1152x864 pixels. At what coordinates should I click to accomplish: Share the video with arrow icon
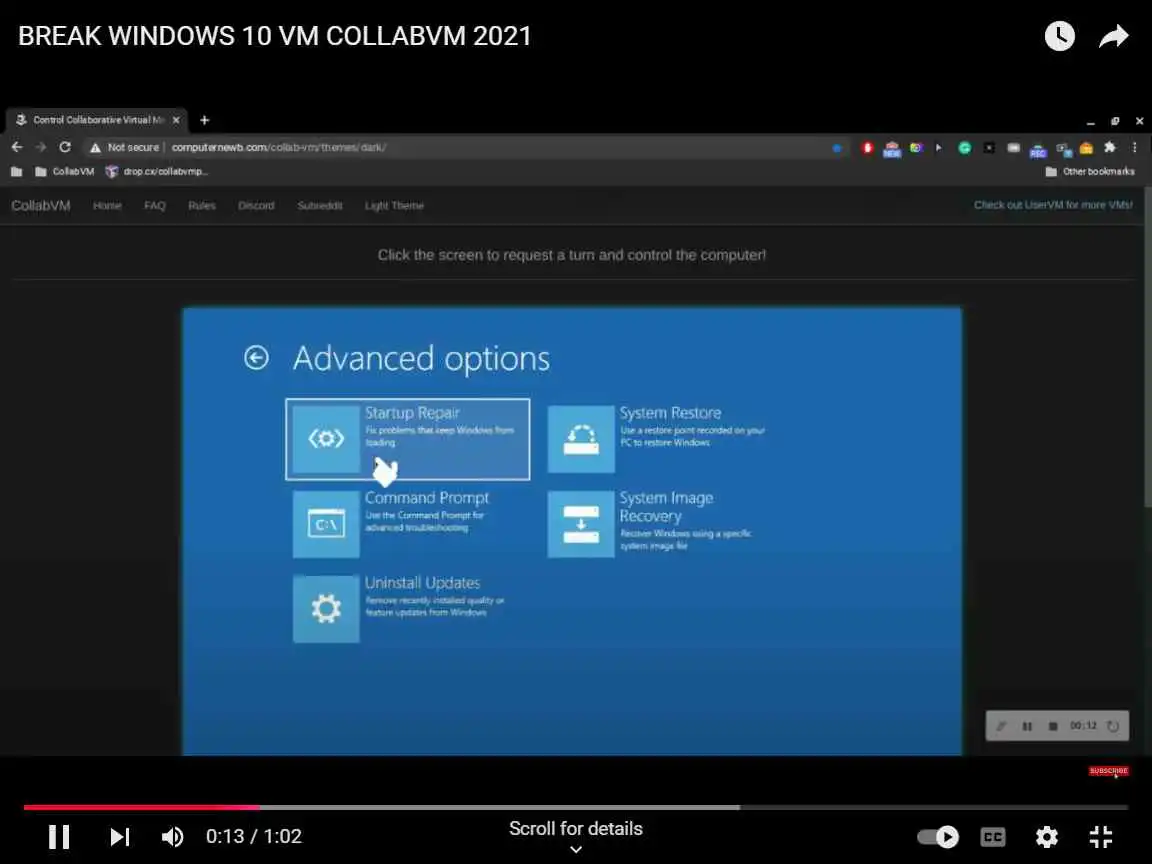tap(1114, 36)
